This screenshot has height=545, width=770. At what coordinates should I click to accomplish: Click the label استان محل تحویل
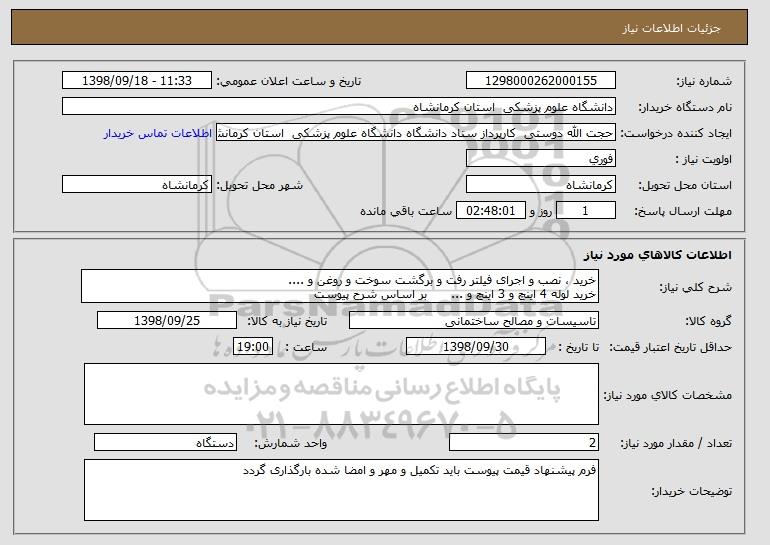pos(685,186)
